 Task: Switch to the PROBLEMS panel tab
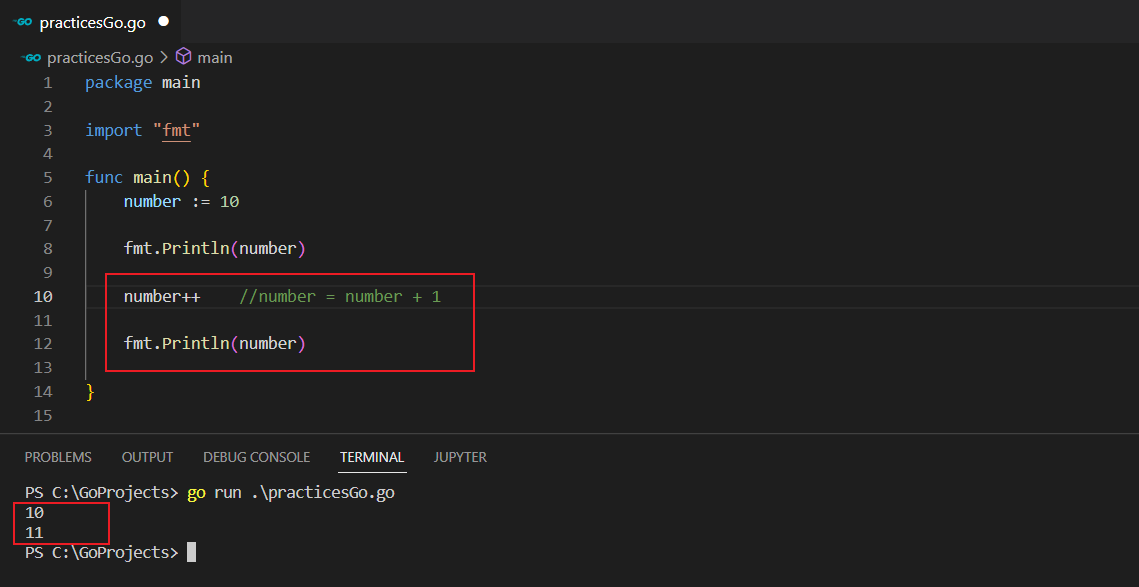[58, 457]
